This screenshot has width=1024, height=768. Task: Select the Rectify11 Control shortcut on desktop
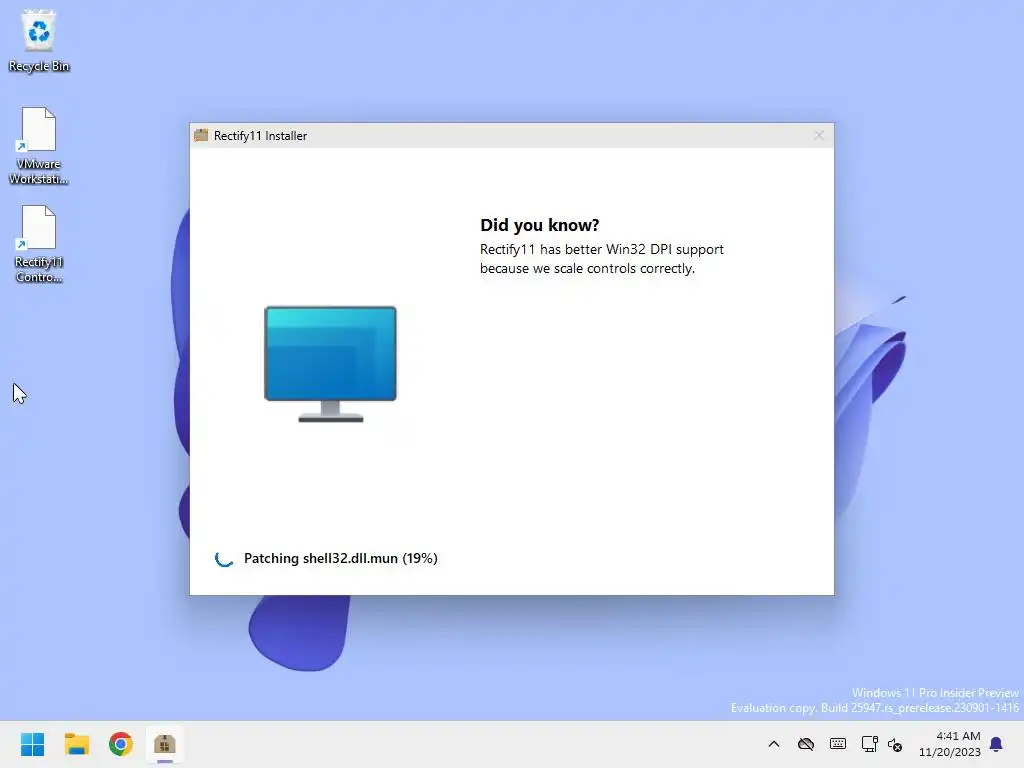(39, 244)
